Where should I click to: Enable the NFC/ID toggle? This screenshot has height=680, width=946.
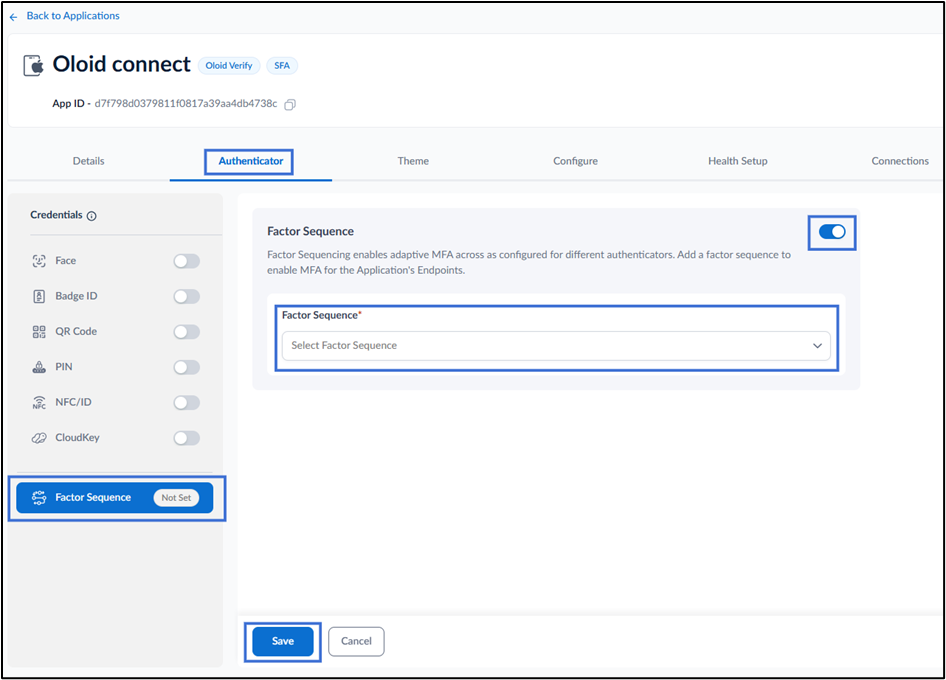[186, 402]
